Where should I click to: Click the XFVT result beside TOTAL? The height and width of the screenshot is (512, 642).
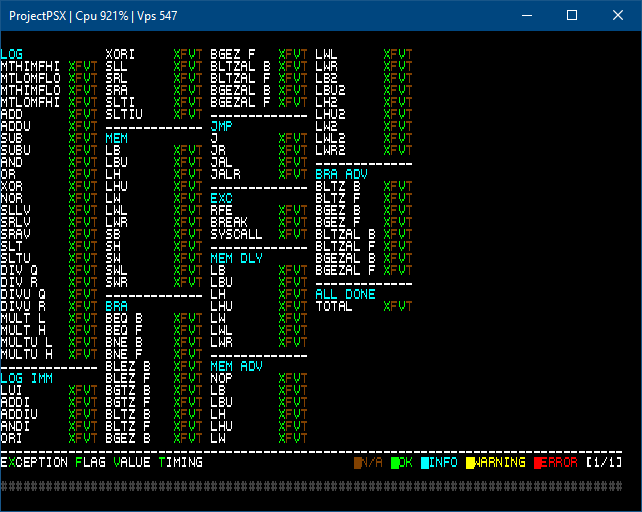click(397, 306)
